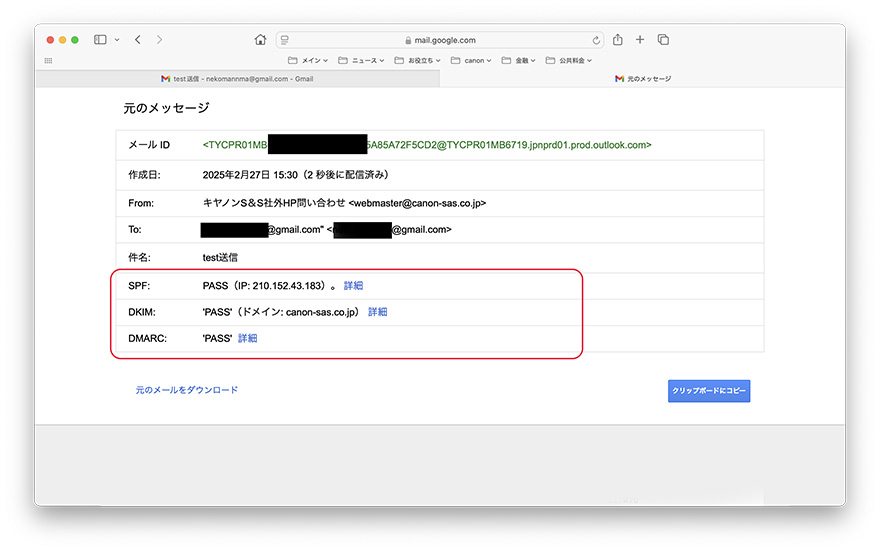Go back with the back arrow

[137, 40]
